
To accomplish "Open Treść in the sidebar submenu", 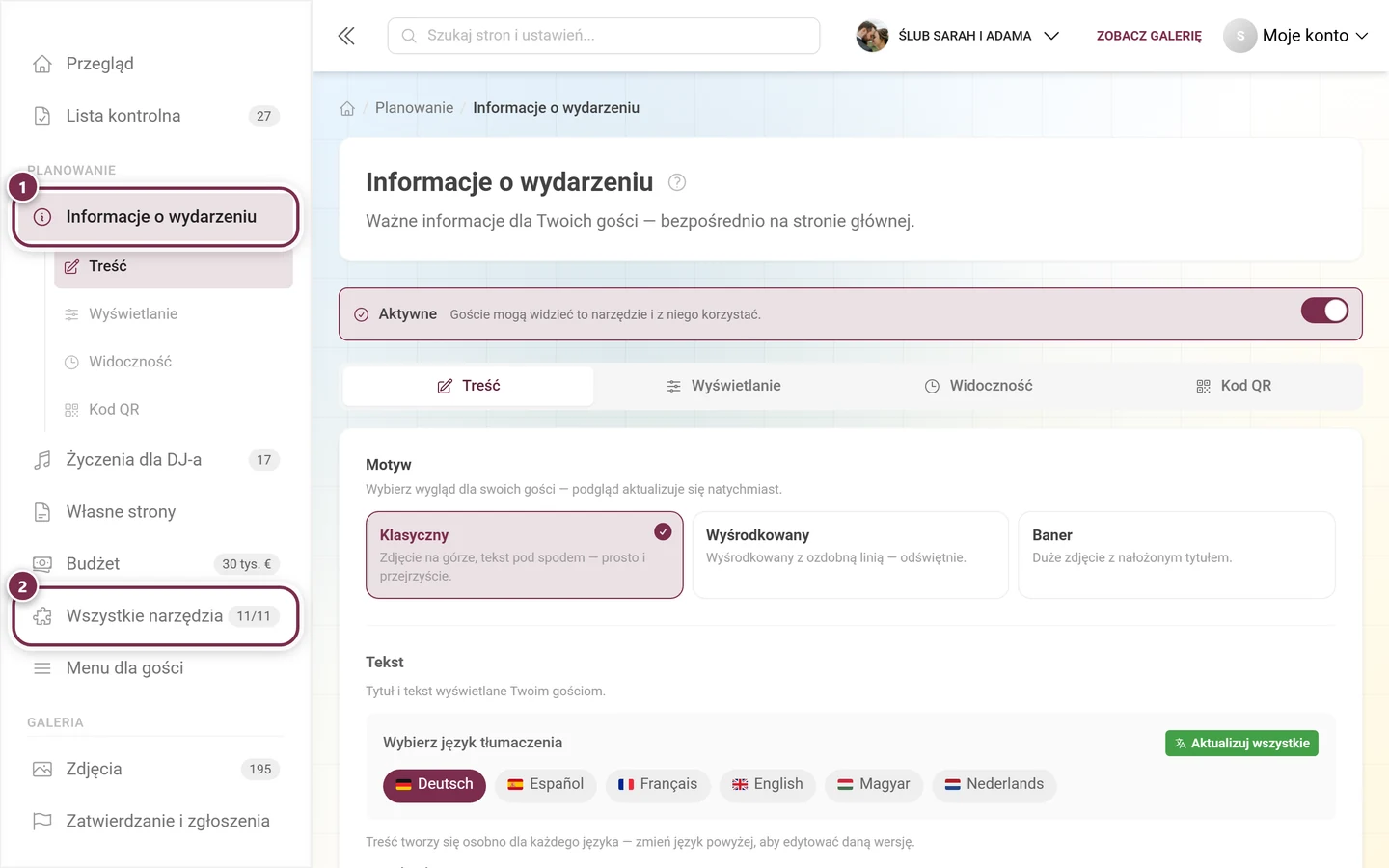I will (174, 267).
